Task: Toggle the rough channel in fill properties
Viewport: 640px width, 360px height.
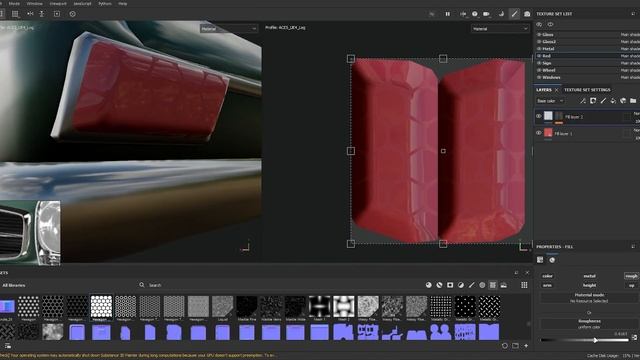Action: click(631, 276)
